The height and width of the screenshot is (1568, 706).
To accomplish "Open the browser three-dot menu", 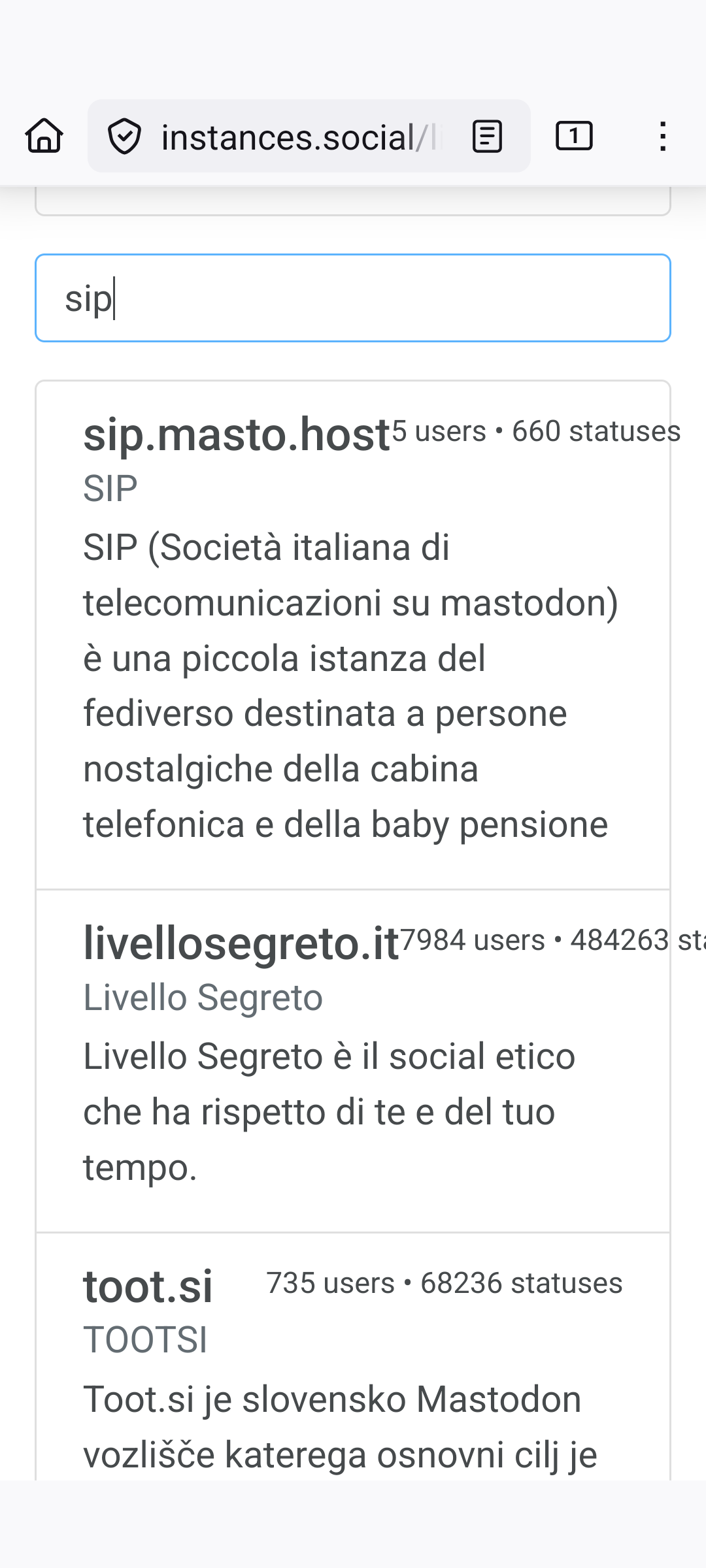I will [x=663, y=136].
